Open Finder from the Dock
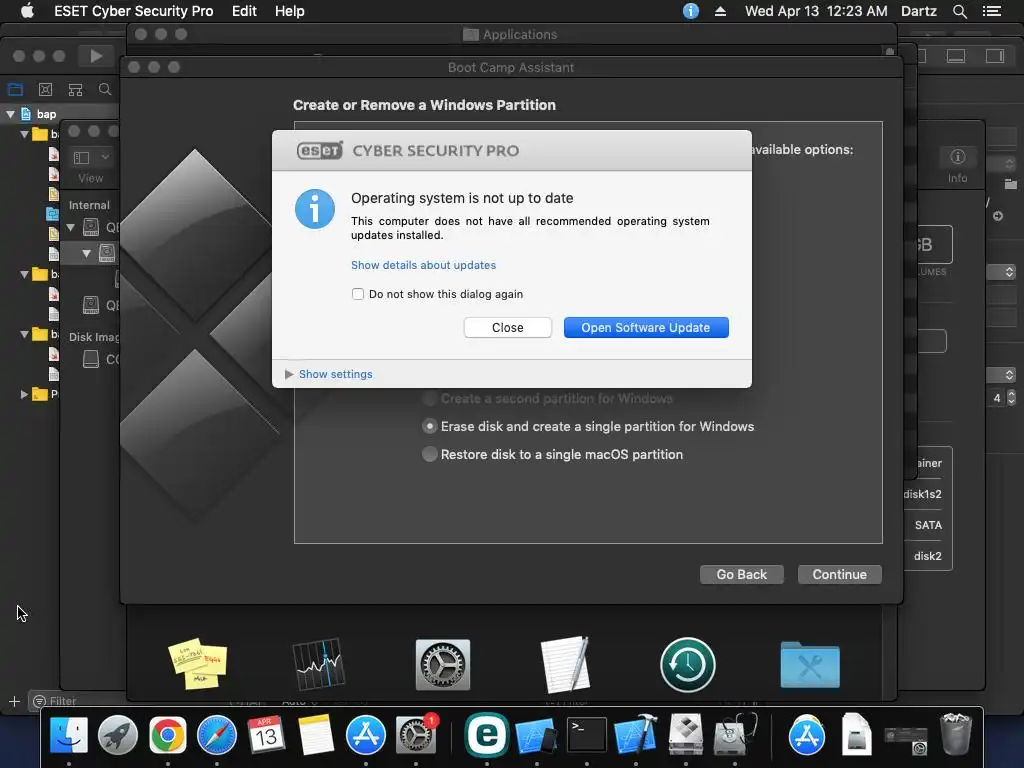This screenshot has width=1024, height=768. point(69,735)
